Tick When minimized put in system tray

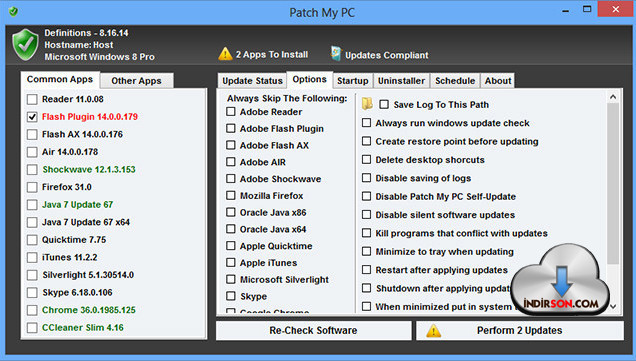coord(366,306)
